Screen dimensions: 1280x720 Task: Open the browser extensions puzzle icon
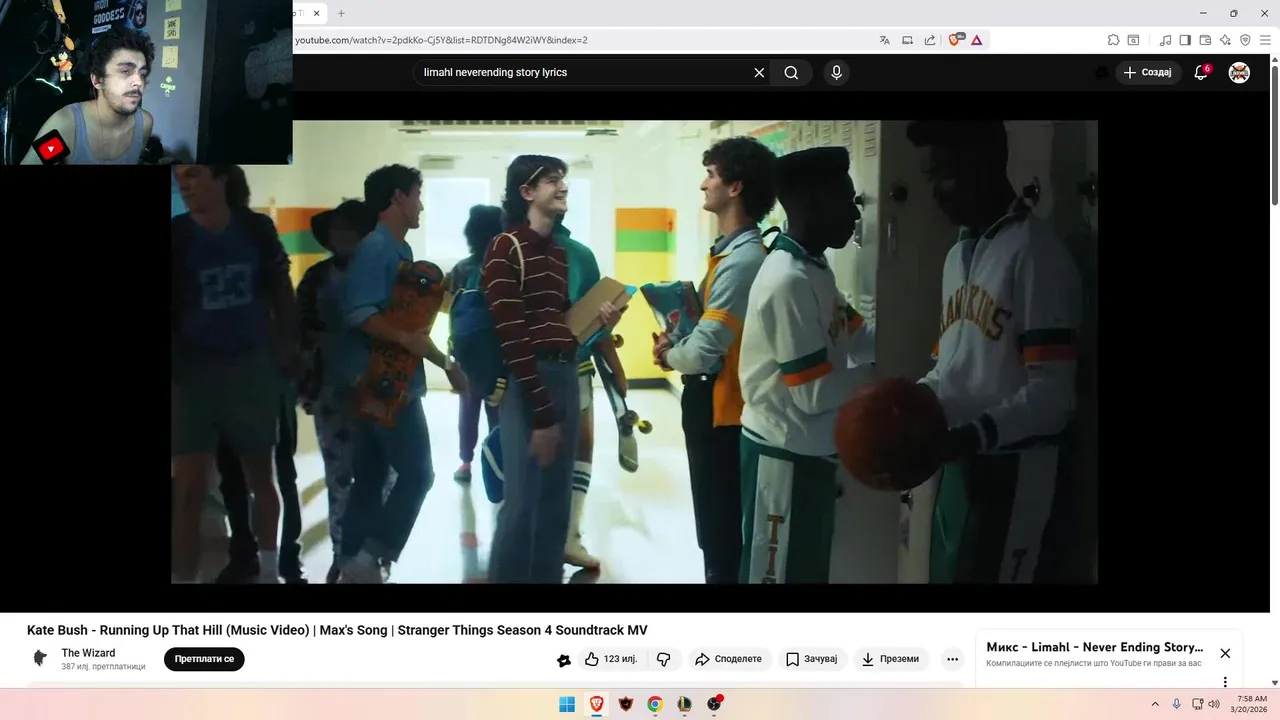tap(1113, 40)
